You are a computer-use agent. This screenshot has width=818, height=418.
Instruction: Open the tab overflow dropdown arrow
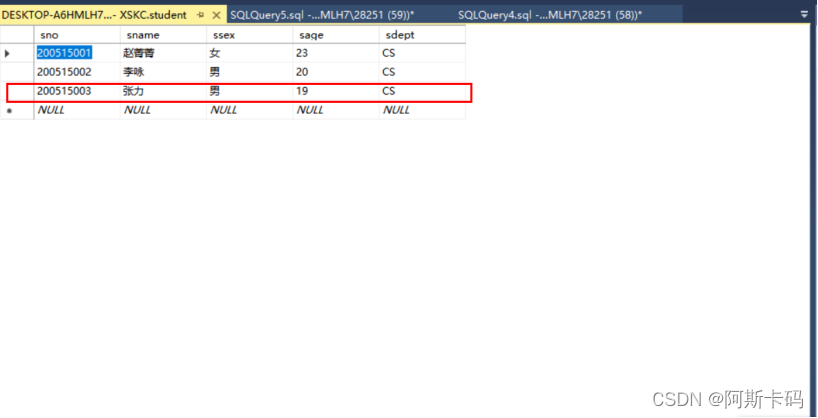804,15
